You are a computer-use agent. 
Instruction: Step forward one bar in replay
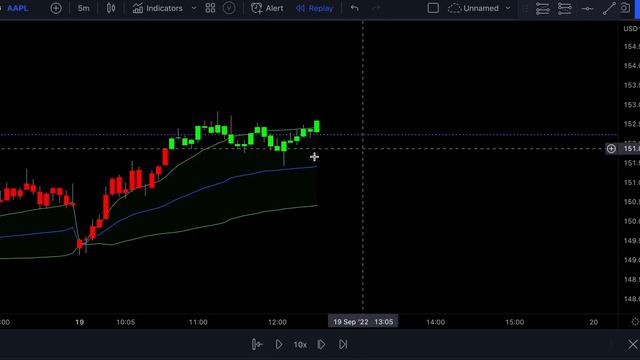click(x=321, y=344)
